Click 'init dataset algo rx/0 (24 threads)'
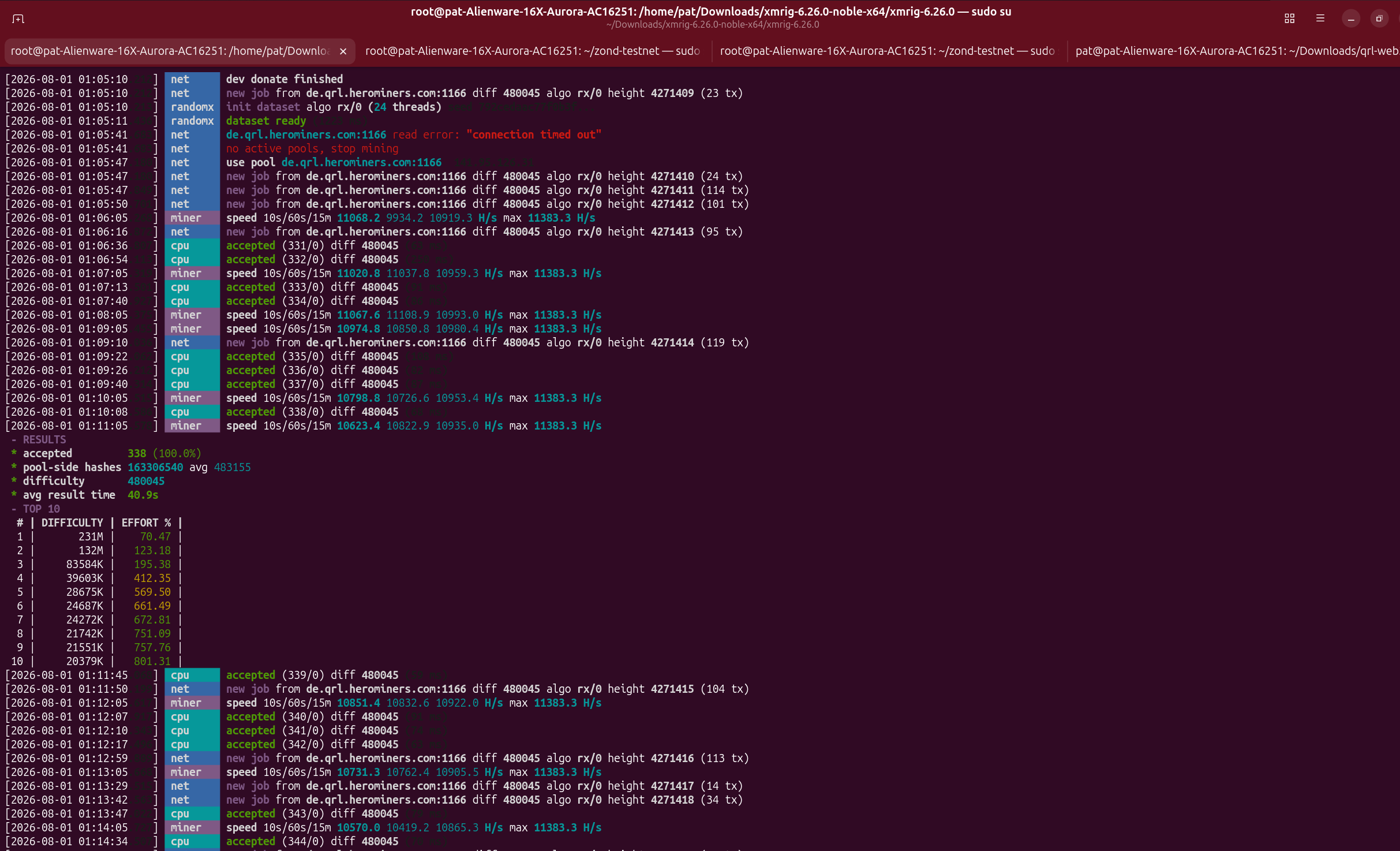This screenshot has height=851, width=1400. tap(334, 107)
